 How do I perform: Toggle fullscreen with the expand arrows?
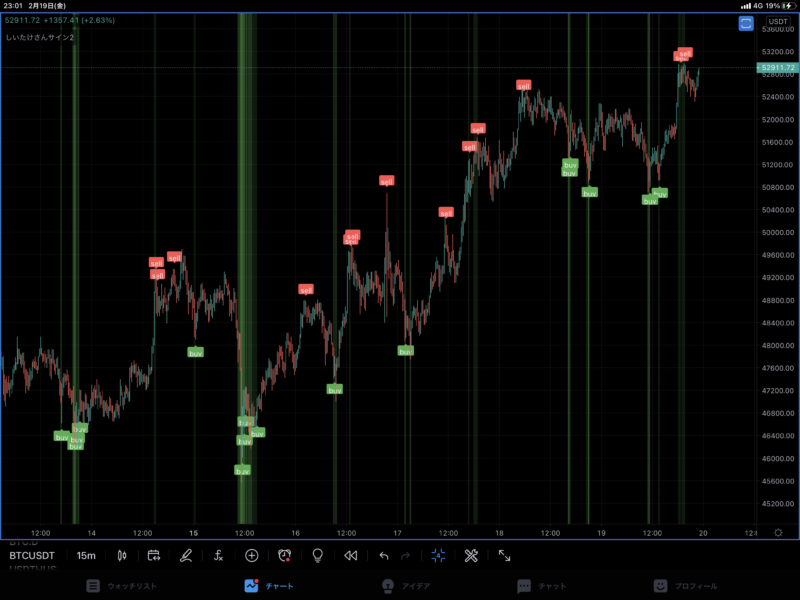(x=505, y=555)
